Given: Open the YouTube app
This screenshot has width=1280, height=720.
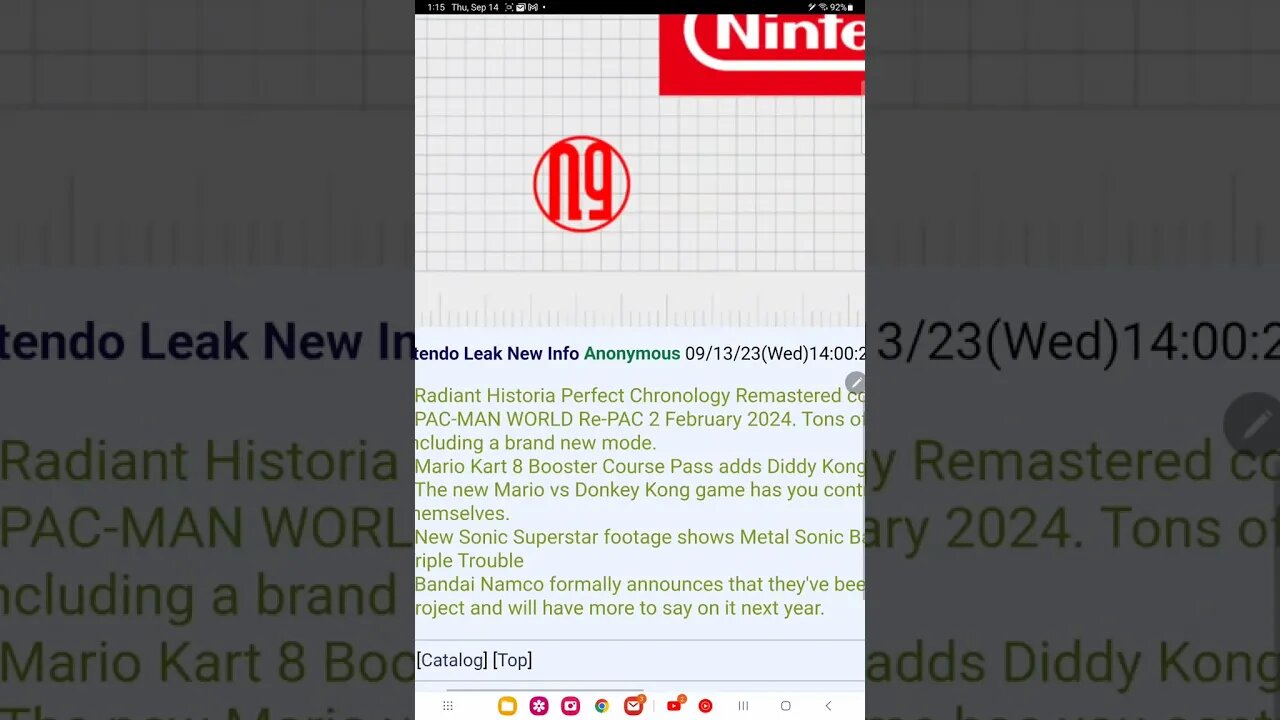Looking at the screenshot, I should click(x=674, y=706).
